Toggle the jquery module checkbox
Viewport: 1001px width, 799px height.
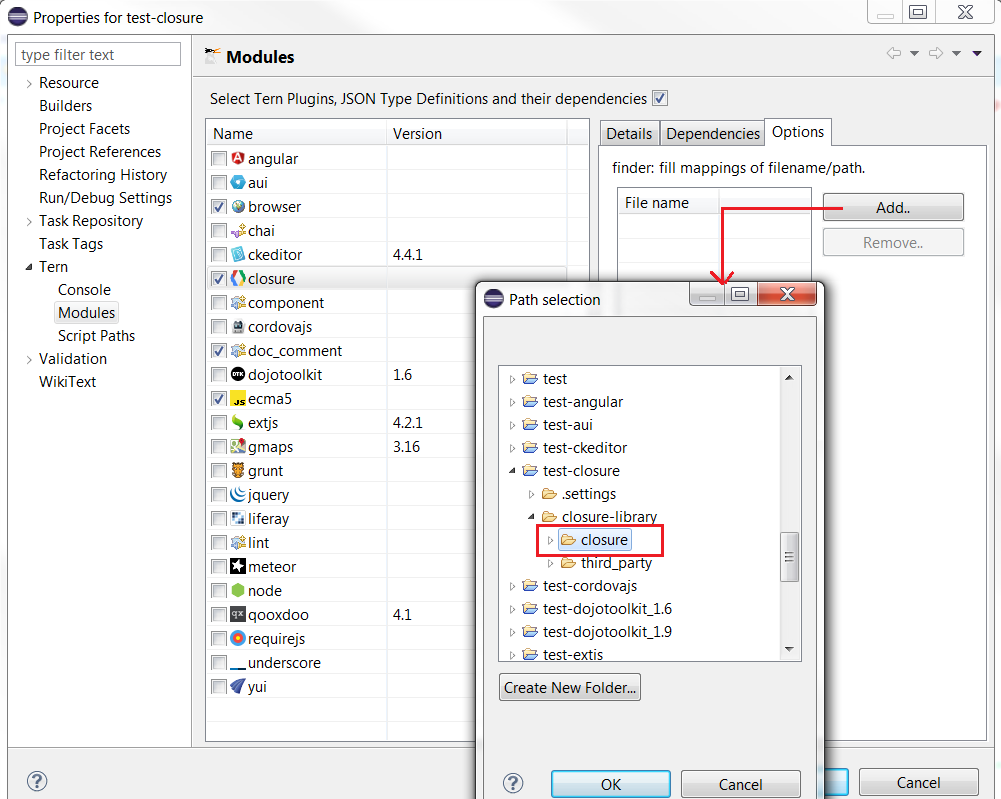point(219,495)
